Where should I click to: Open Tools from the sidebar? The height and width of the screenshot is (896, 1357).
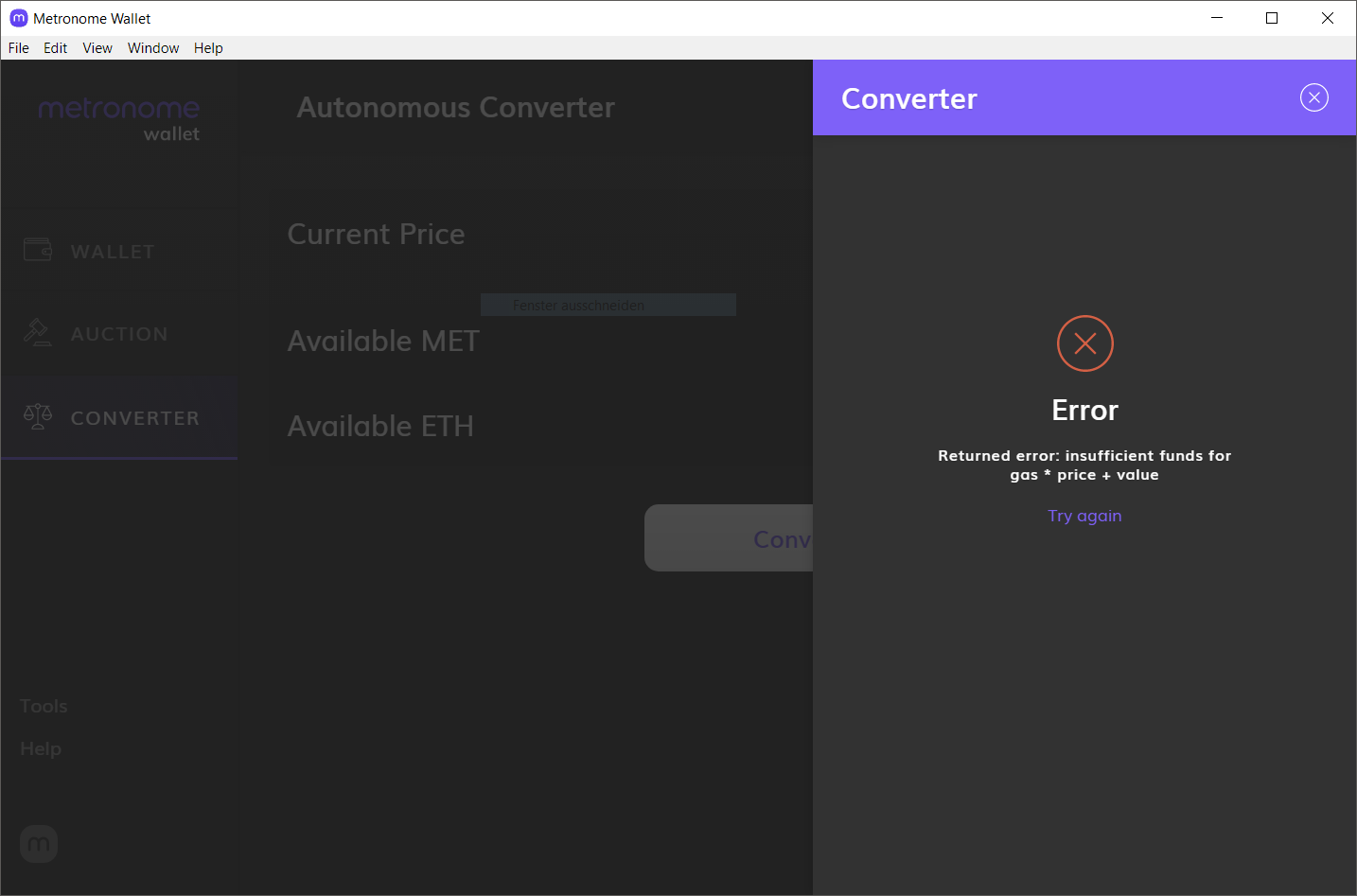(x=43, y=705)
